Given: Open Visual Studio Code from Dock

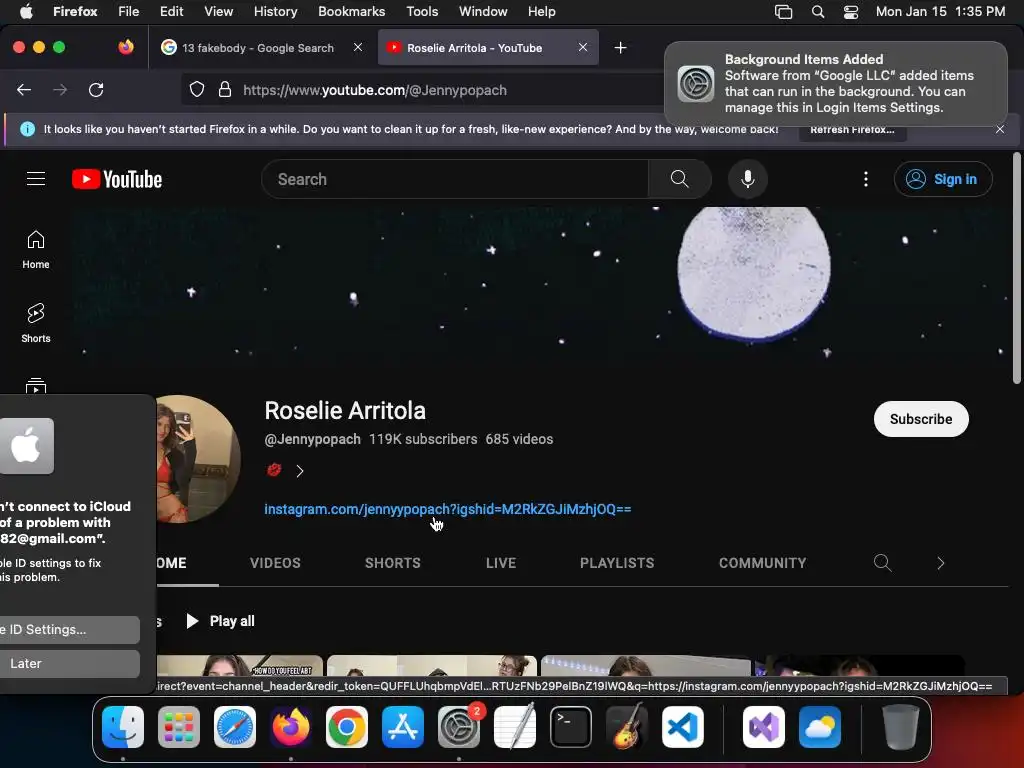Looking at the screenshot, I should [x=683, y=727].
